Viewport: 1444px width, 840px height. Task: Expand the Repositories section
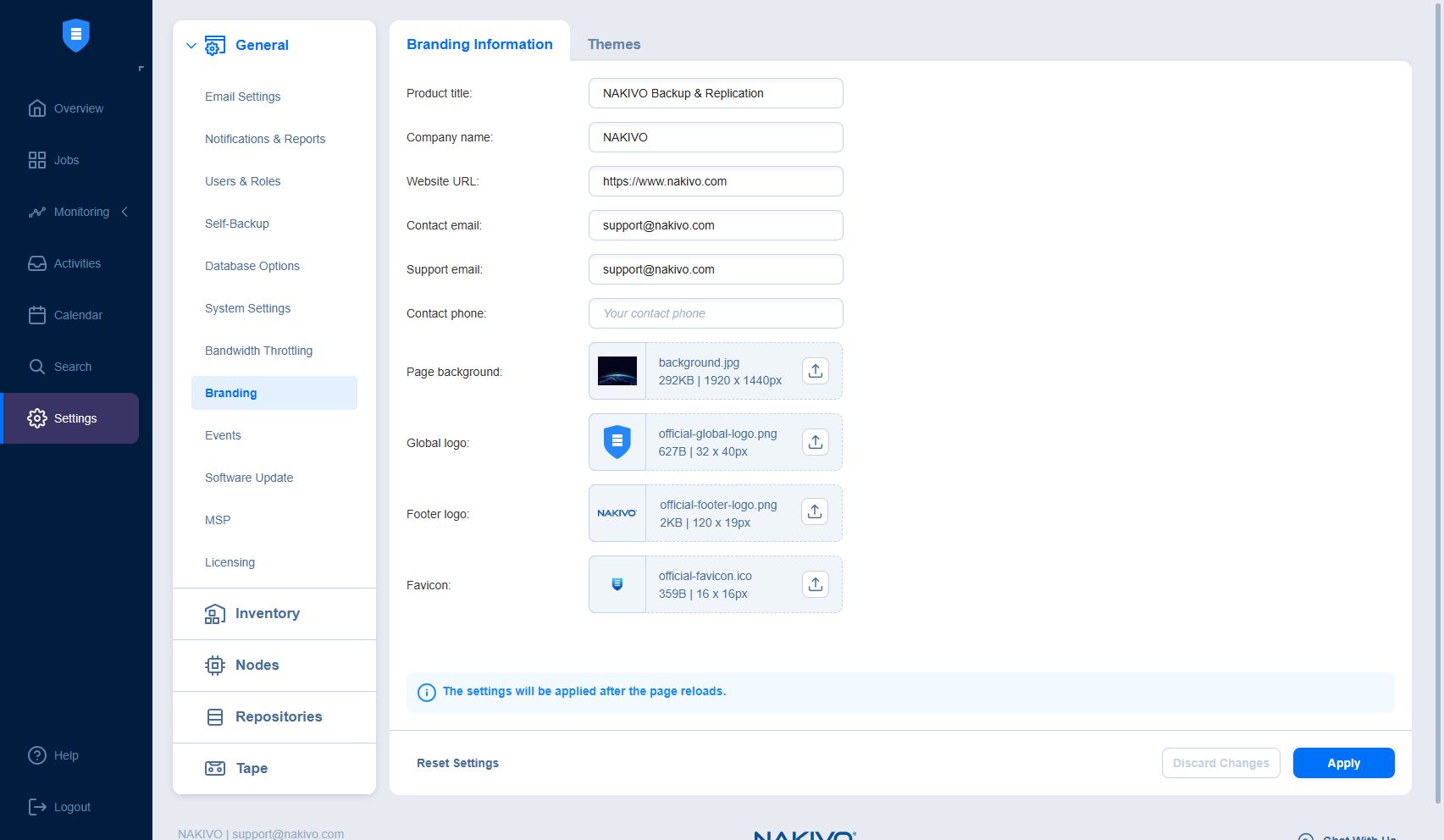pos(278,717)
